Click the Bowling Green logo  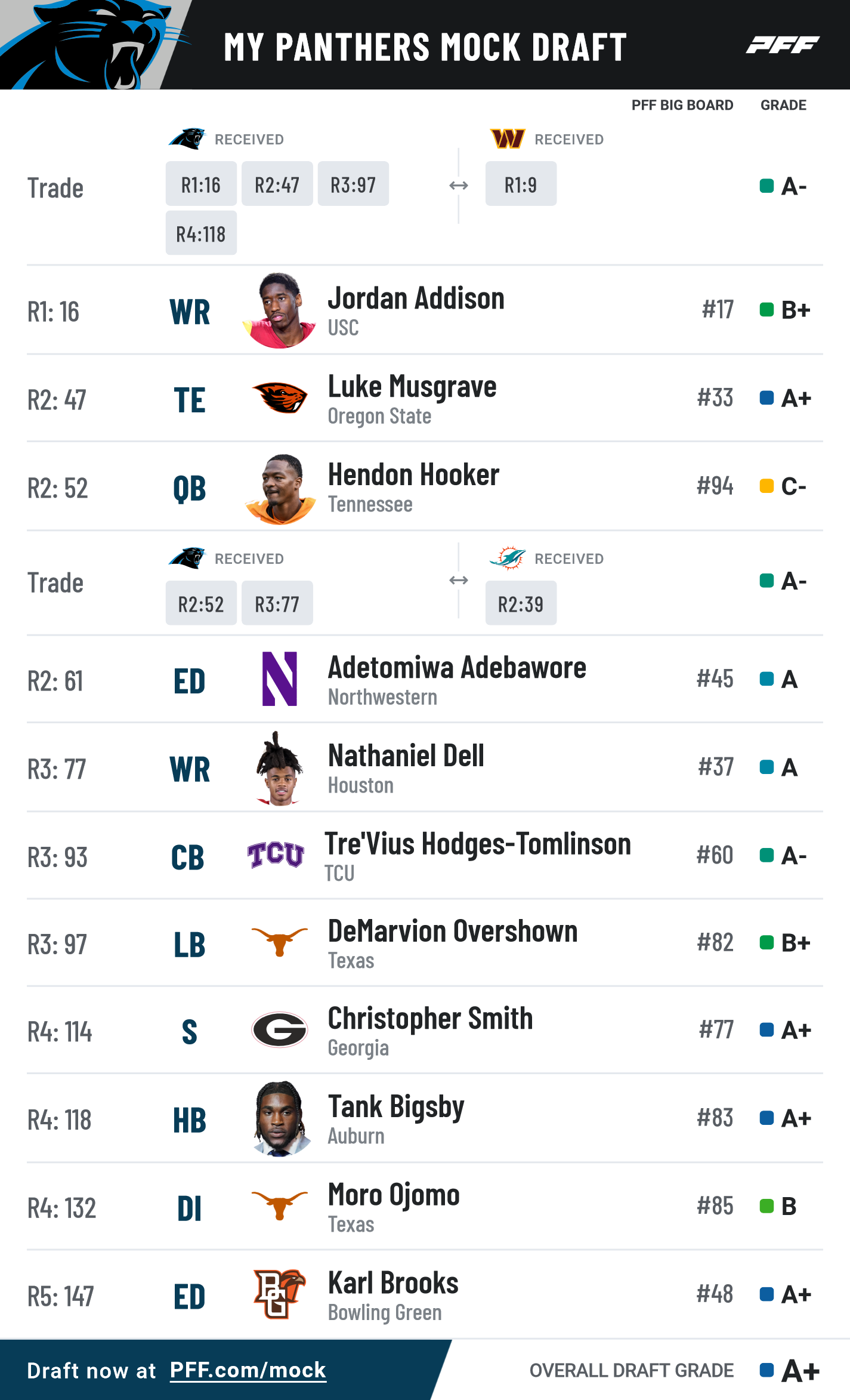click(280, 1294)
